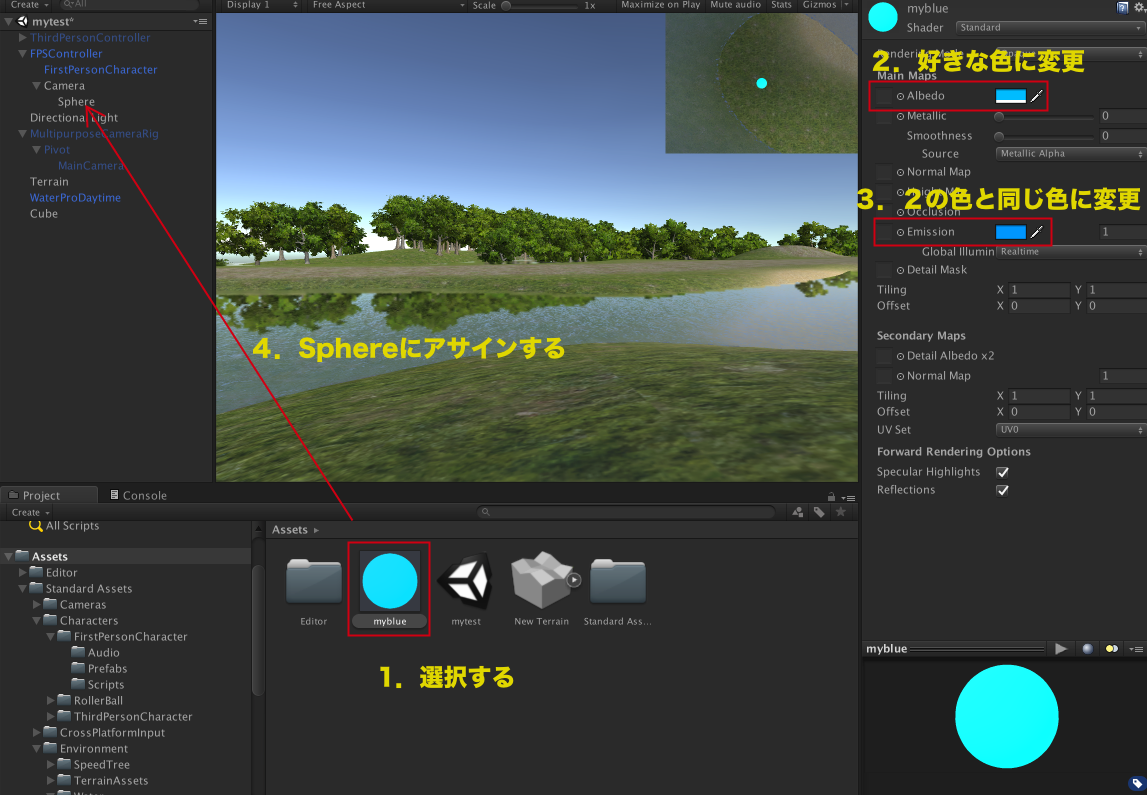The height and width of the screenshot is (795, 1147).
Task: Toggle Mute audio in Game view
Action: point(735,5)
